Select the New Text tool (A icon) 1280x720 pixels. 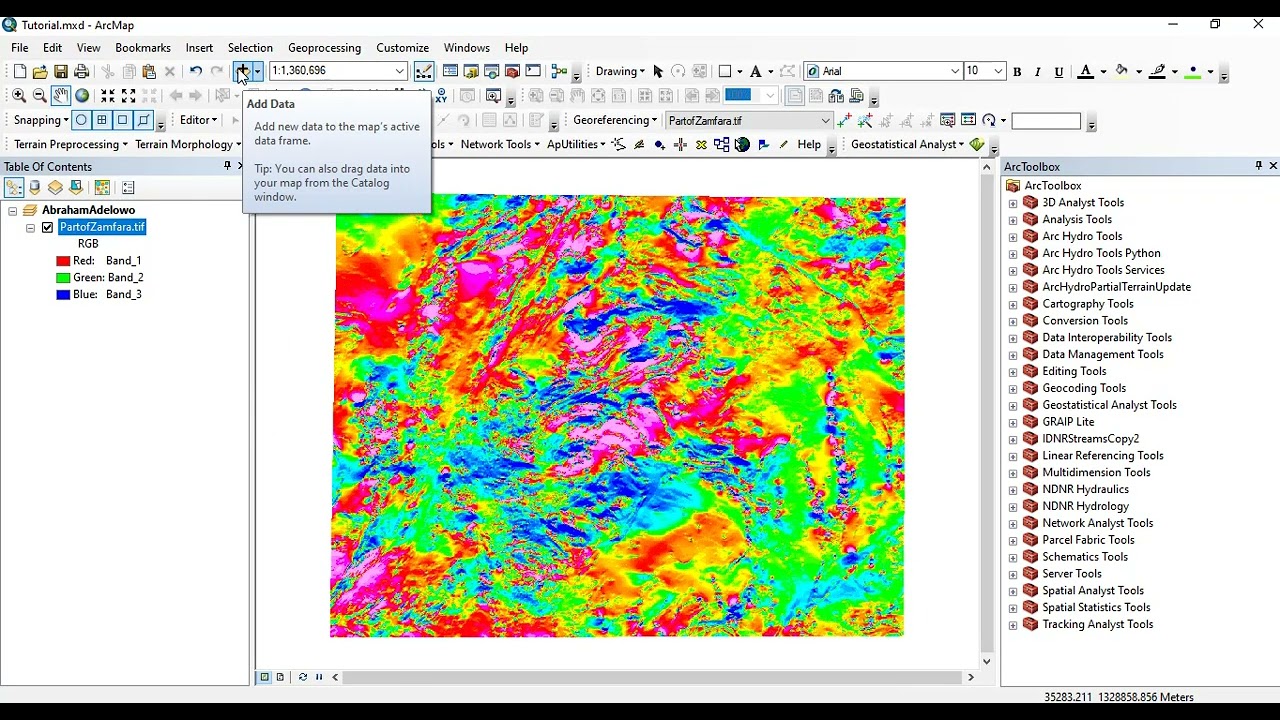click(x=755, y=71)
